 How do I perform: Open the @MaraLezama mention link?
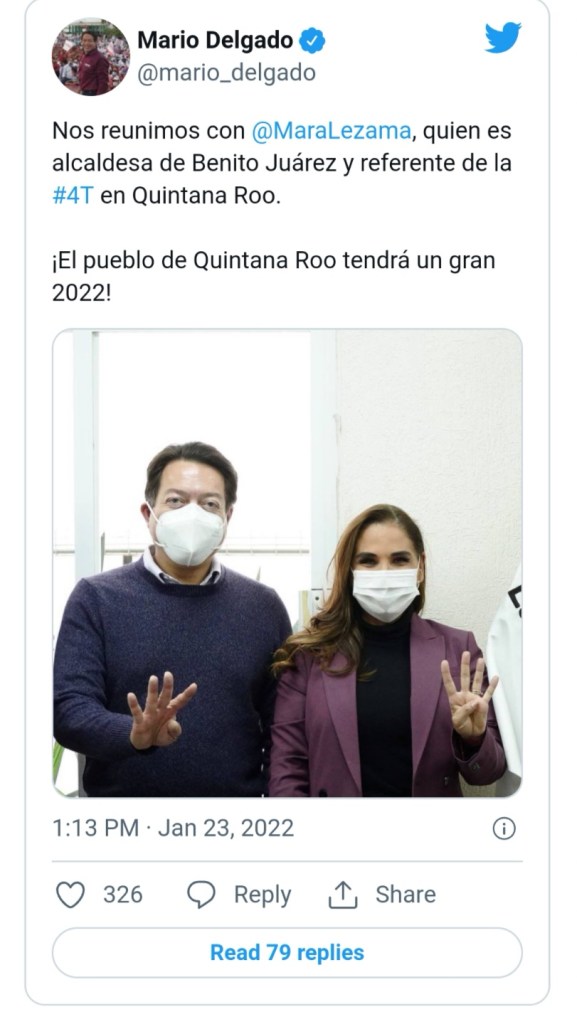coord(331,131)
